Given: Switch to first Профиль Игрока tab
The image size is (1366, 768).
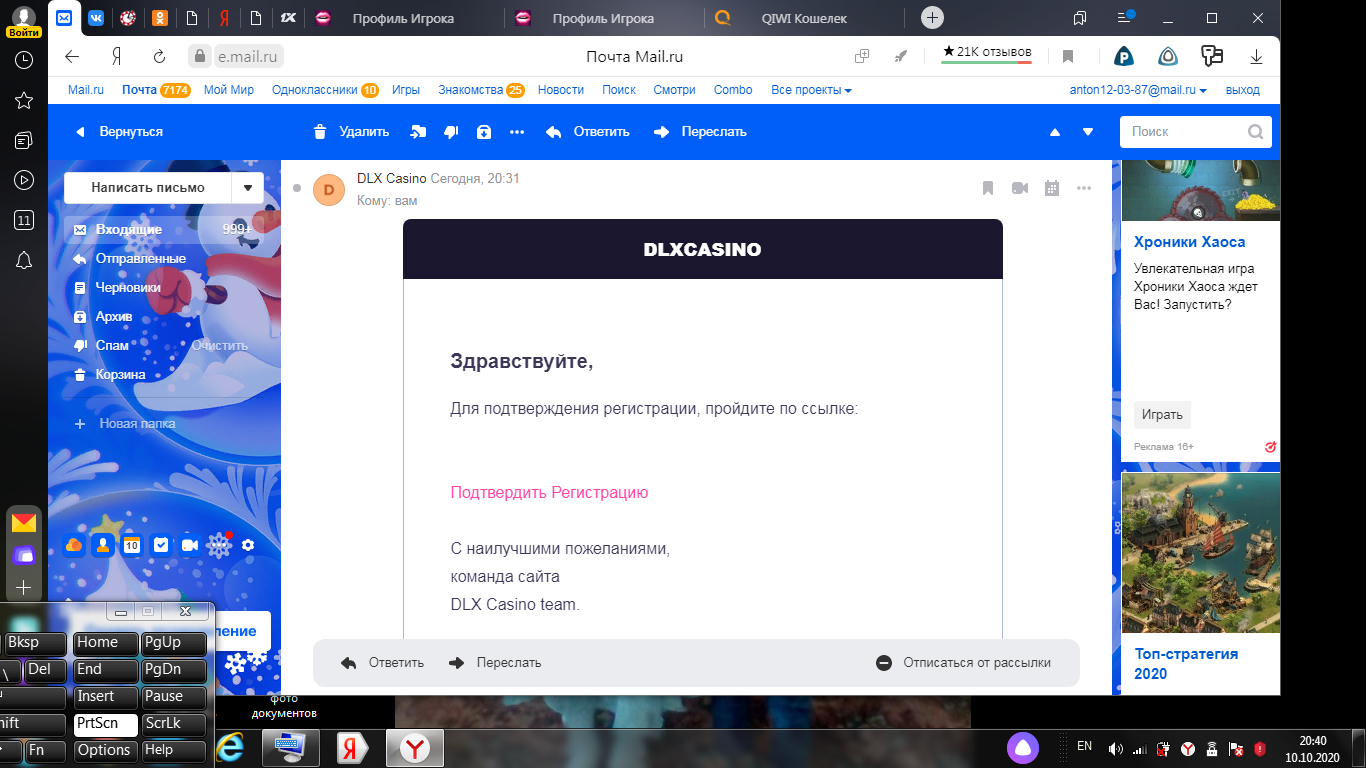Looking at the screenshot, I should pyautogui.click(x=403, y=18).
